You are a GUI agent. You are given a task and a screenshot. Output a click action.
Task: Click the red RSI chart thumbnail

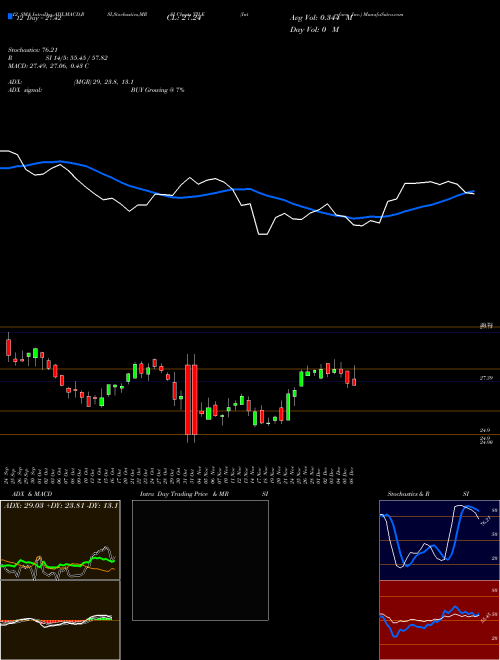click(x=439, y=620)
